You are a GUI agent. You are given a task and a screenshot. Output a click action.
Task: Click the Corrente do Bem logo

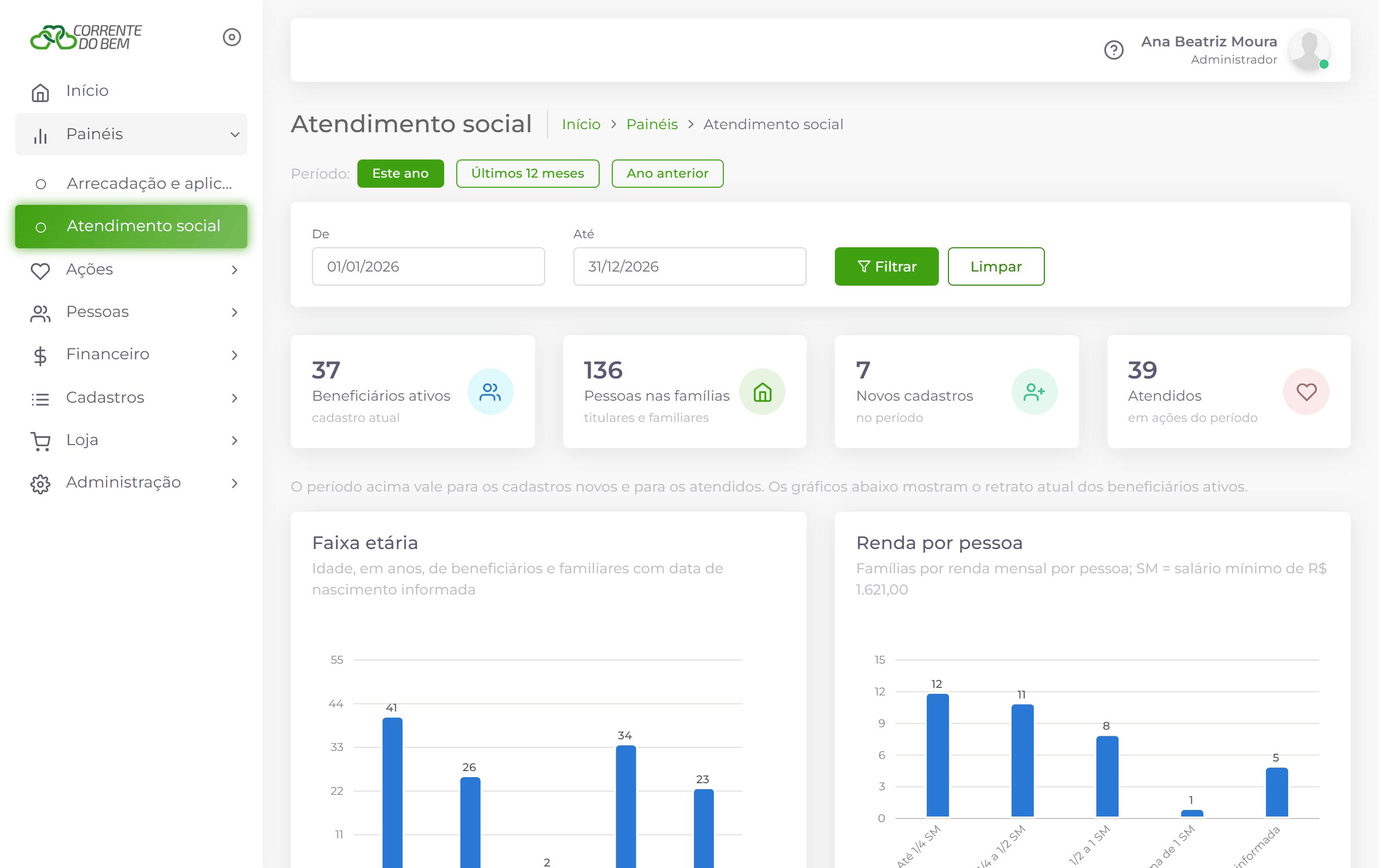click(x=86, y=37)
